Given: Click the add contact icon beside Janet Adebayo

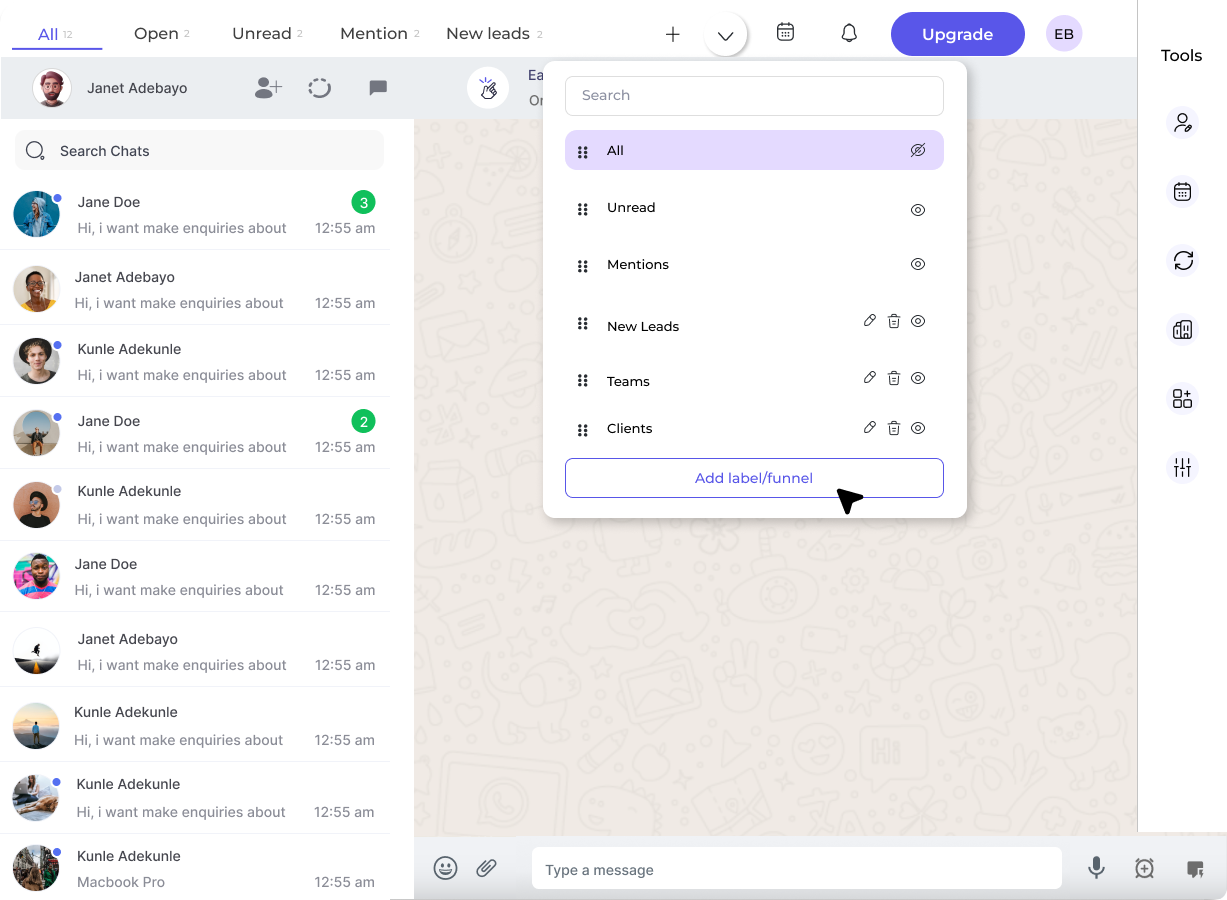Looking at the screenshot, I should 268,88.
